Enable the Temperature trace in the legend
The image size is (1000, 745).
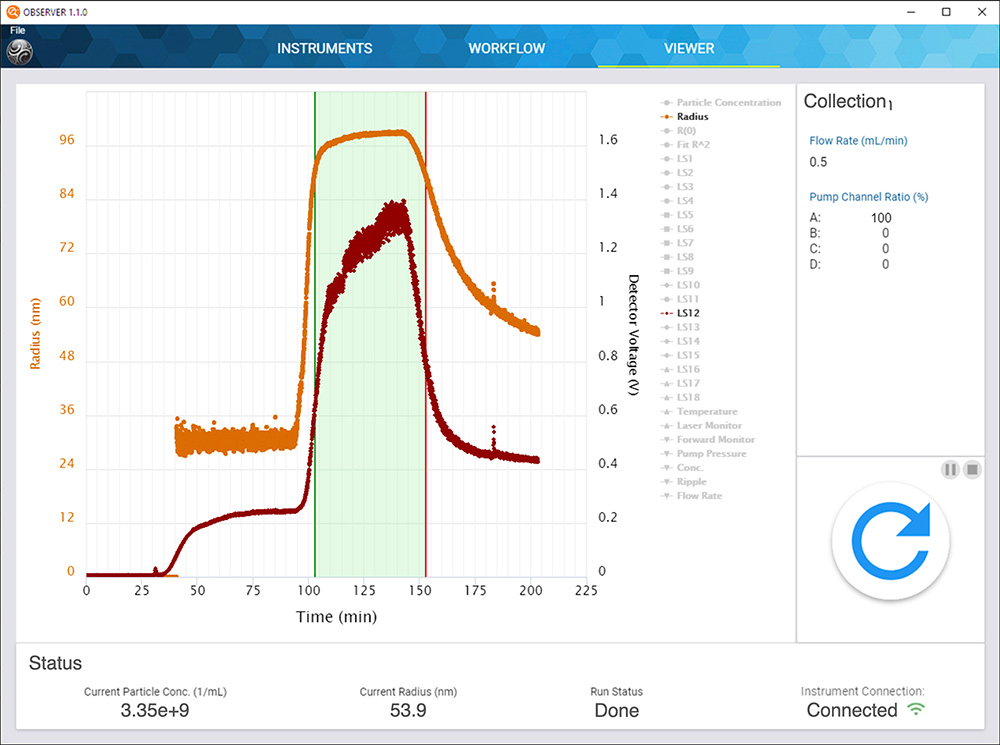point(706,411)
